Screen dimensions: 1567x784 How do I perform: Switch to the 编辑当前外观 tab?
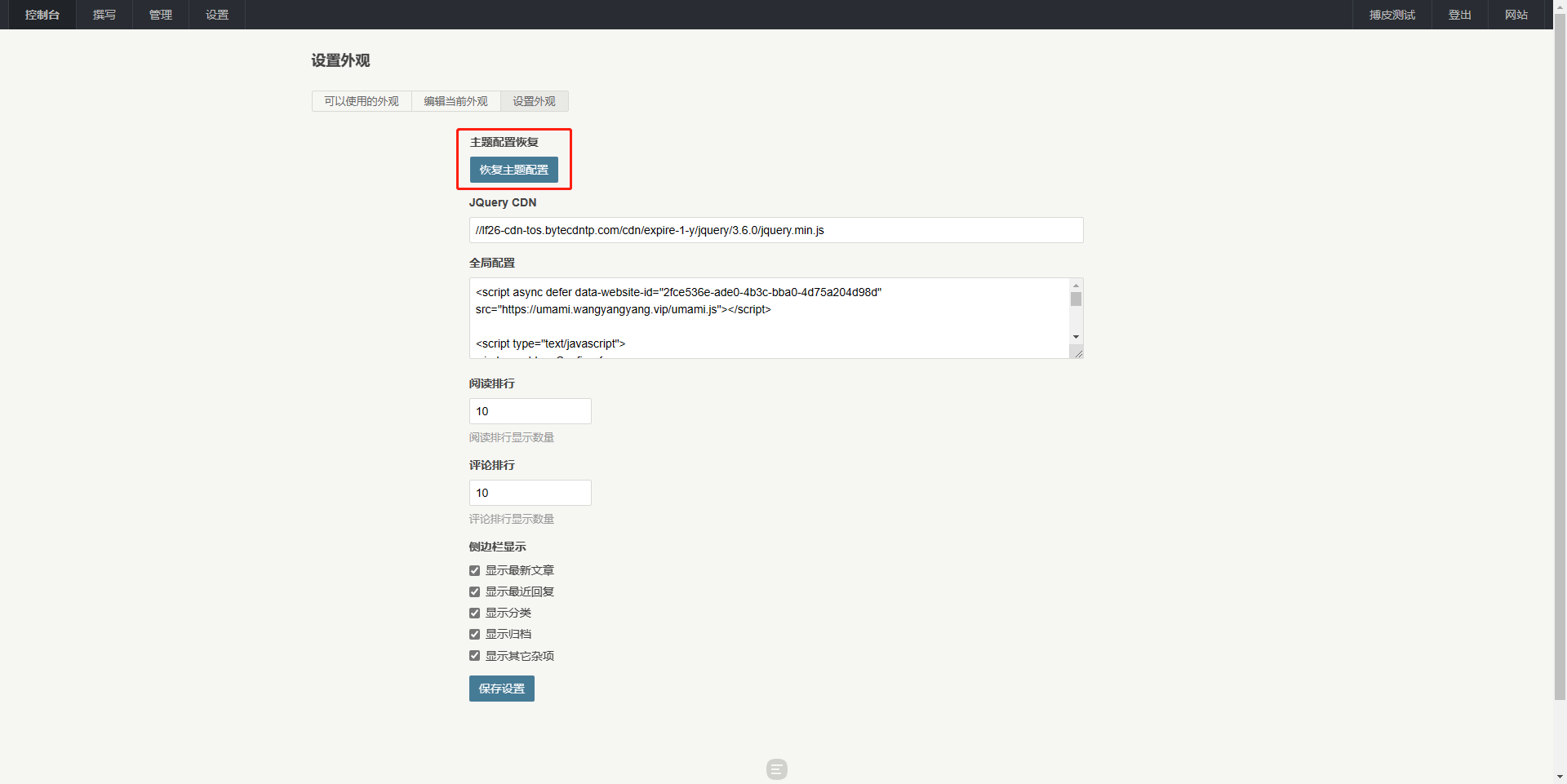(x=456, y=101)
